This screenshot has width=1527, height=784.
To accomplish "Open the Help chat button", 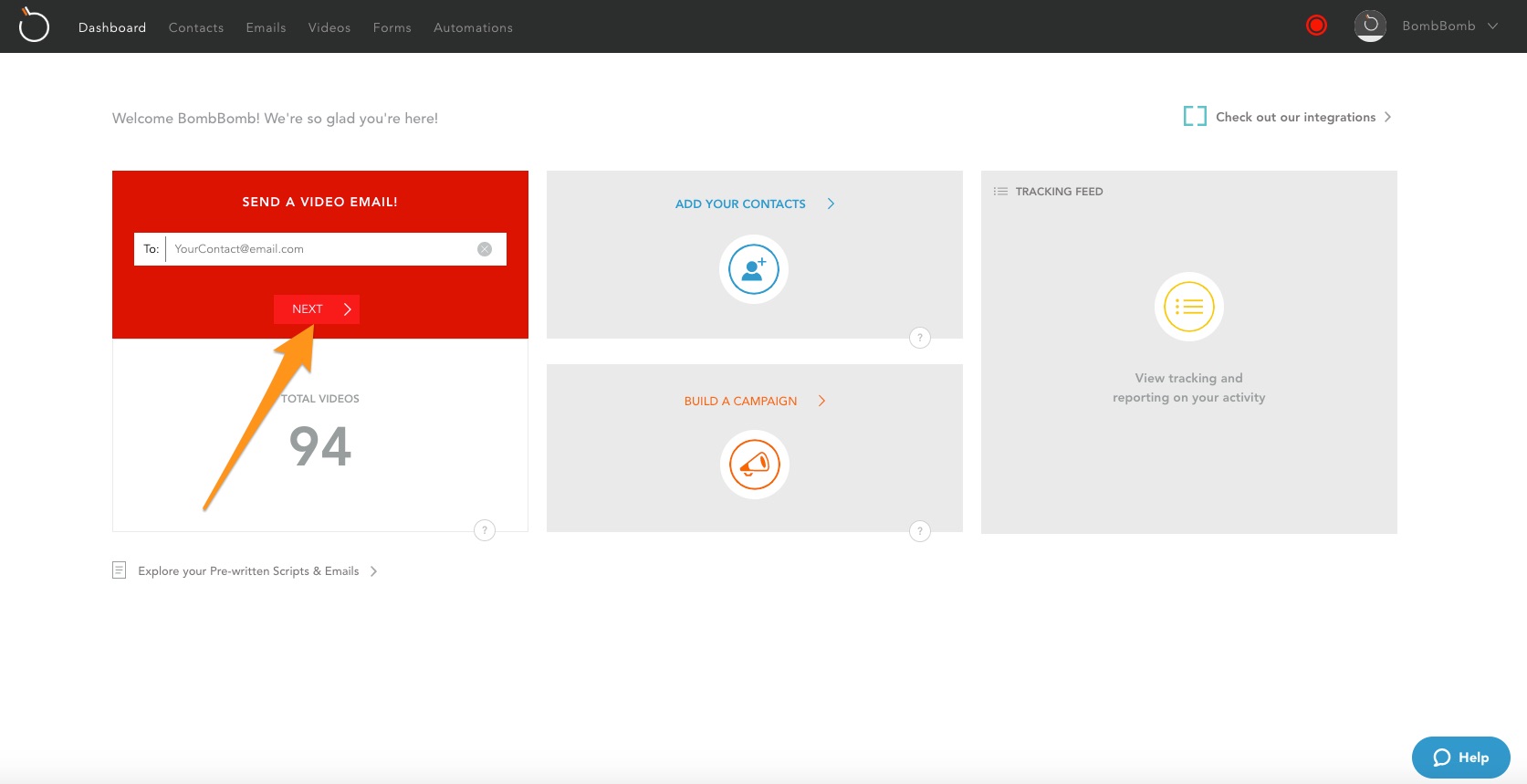I will click(x=1461, y=758).
